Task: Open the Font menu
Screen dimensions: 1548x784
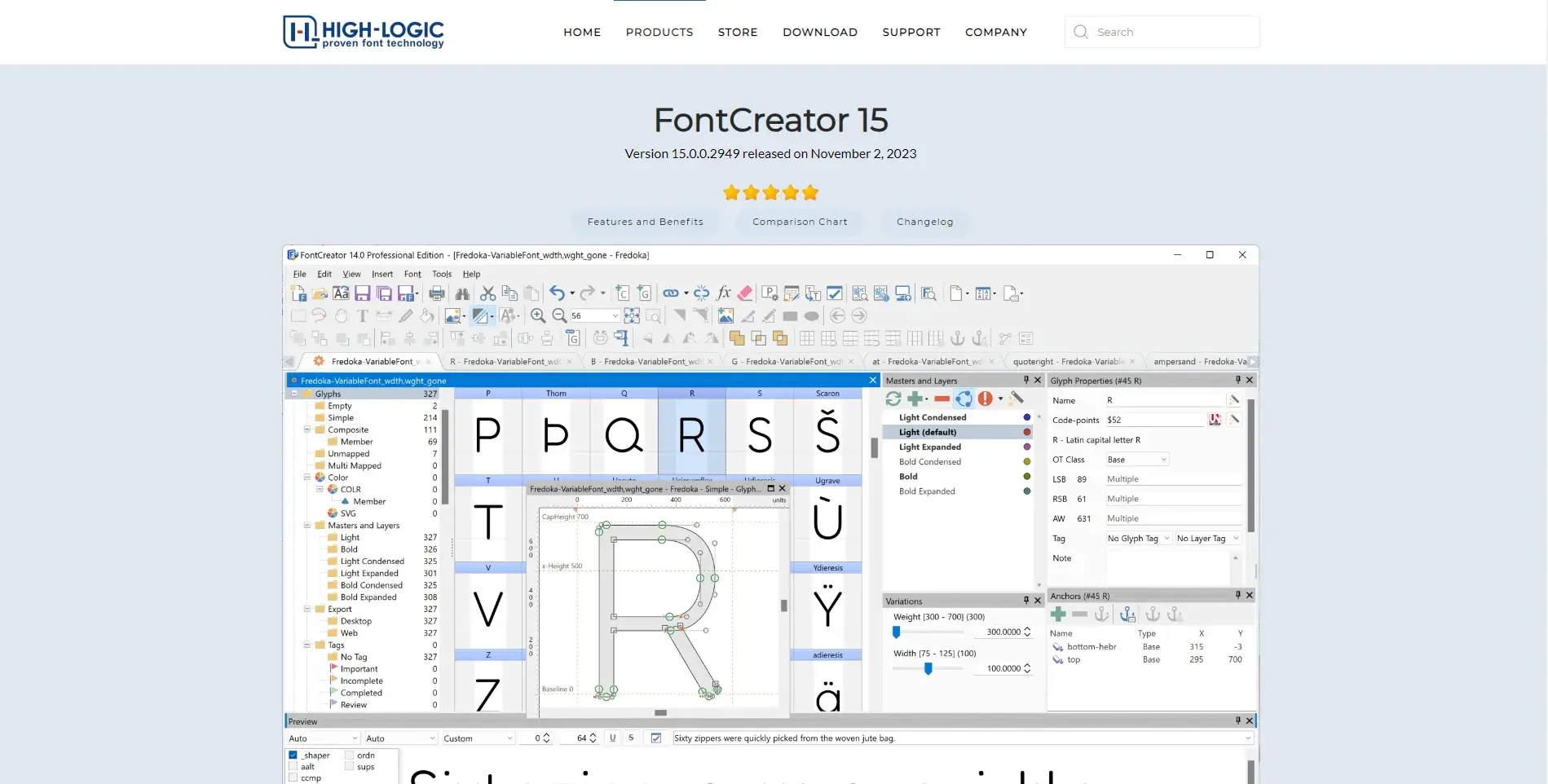Action: (412, 275)
